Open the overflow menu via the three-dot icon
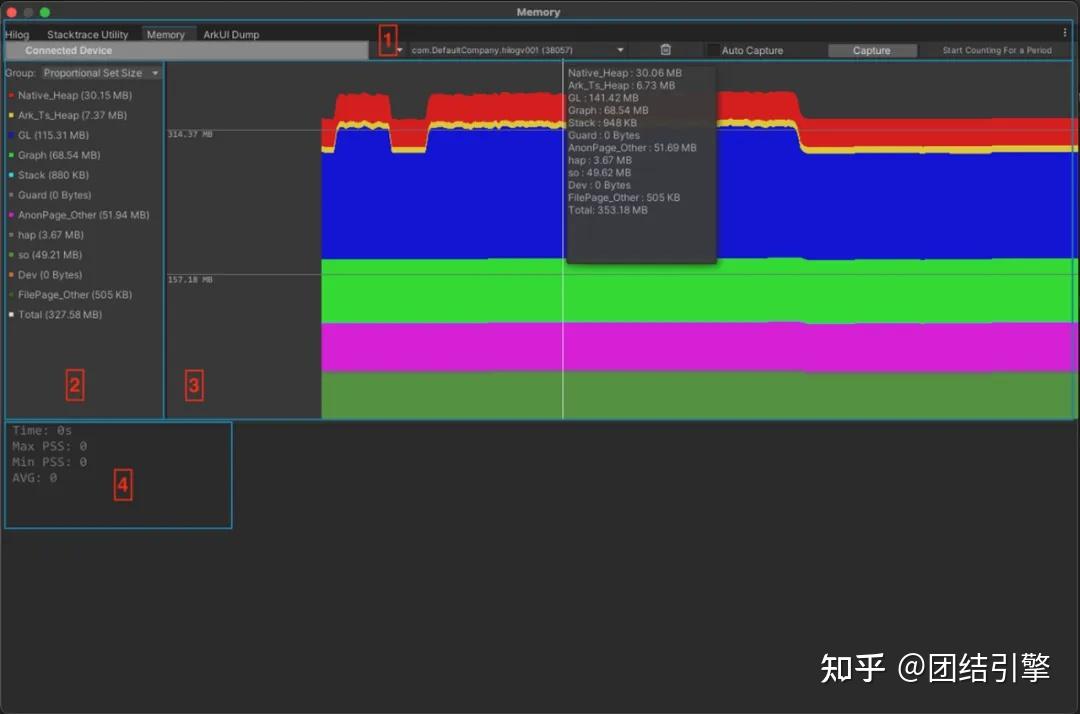The image size is (1080, 714). point(1064,33)
